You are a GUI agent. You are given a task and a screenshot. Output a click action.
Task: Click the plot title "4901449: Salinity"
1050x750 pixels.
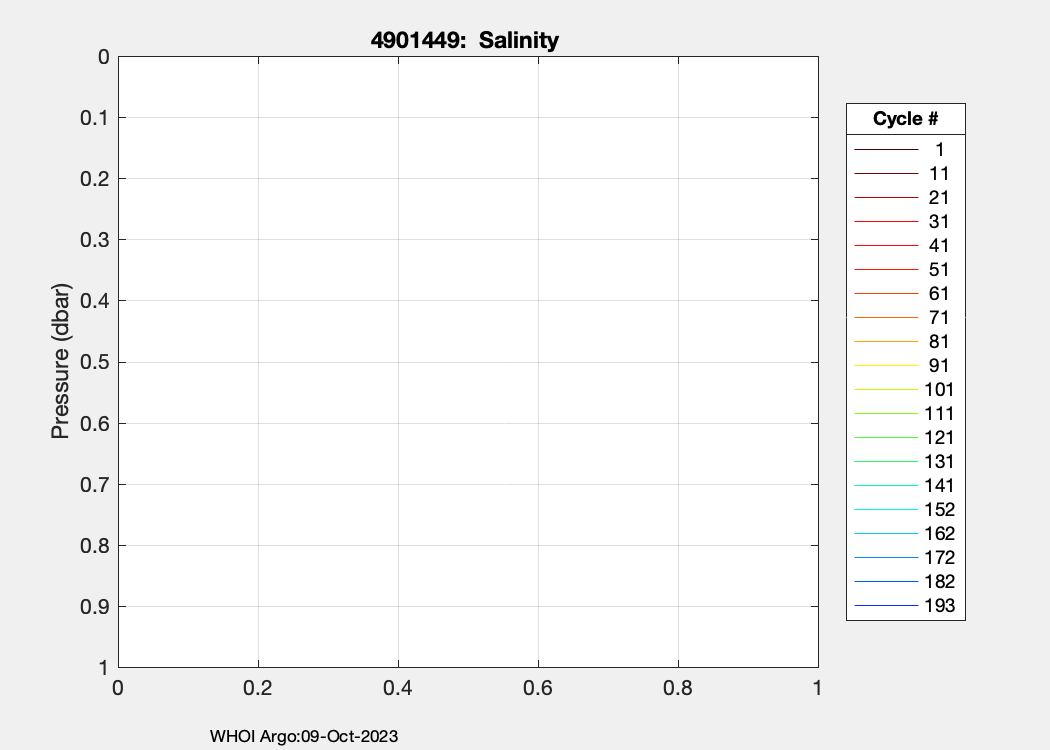tap(464, 41)
